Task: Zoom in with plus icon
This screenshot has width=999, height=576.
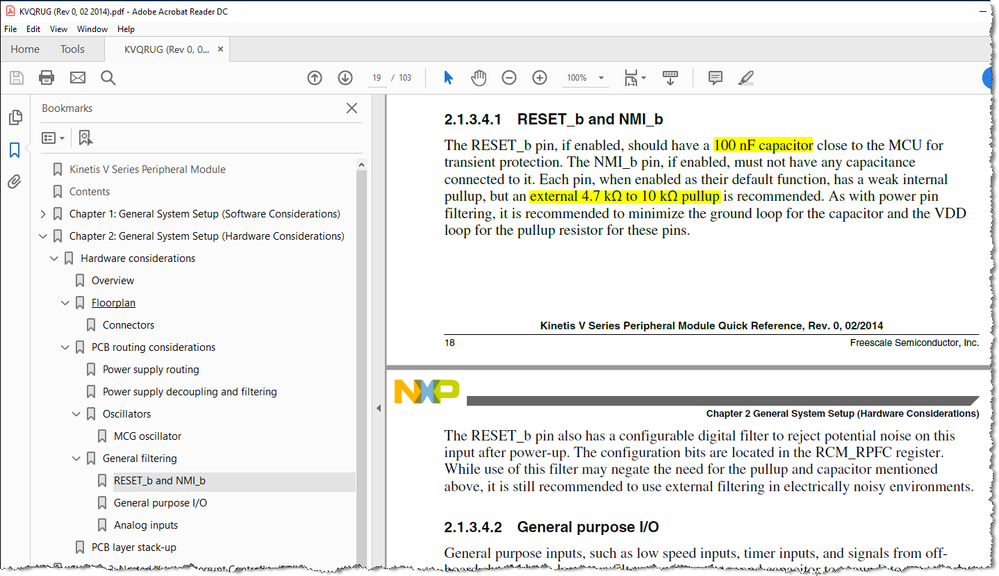Action: pyautogui.click(x=540, y=78)
